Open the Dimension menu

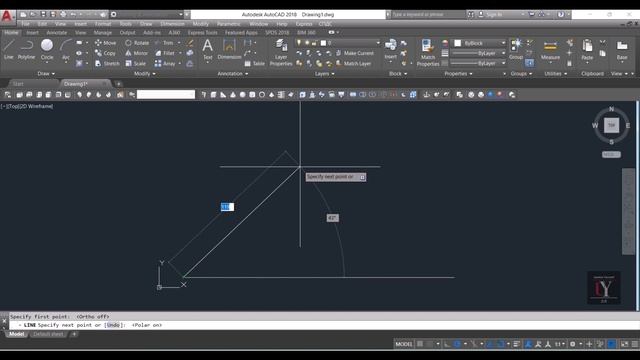click(x=172, y=24)
